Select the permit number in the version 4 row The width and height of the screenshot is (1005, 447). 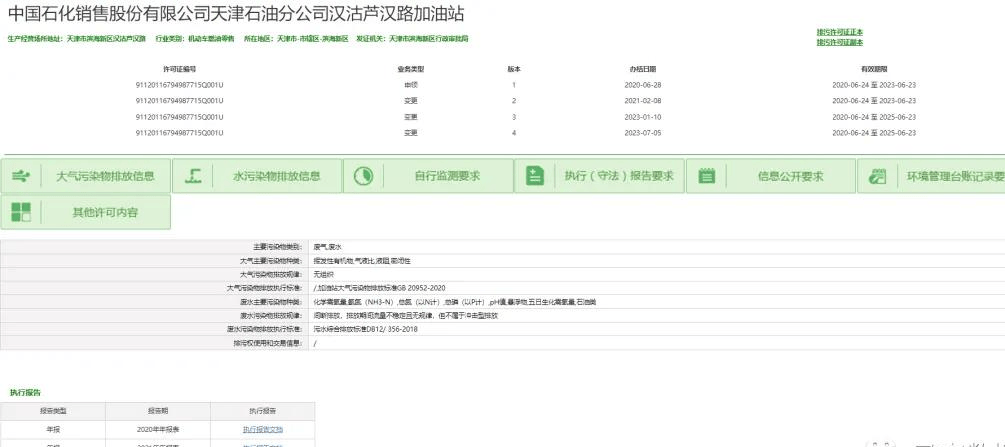point(179,133)
